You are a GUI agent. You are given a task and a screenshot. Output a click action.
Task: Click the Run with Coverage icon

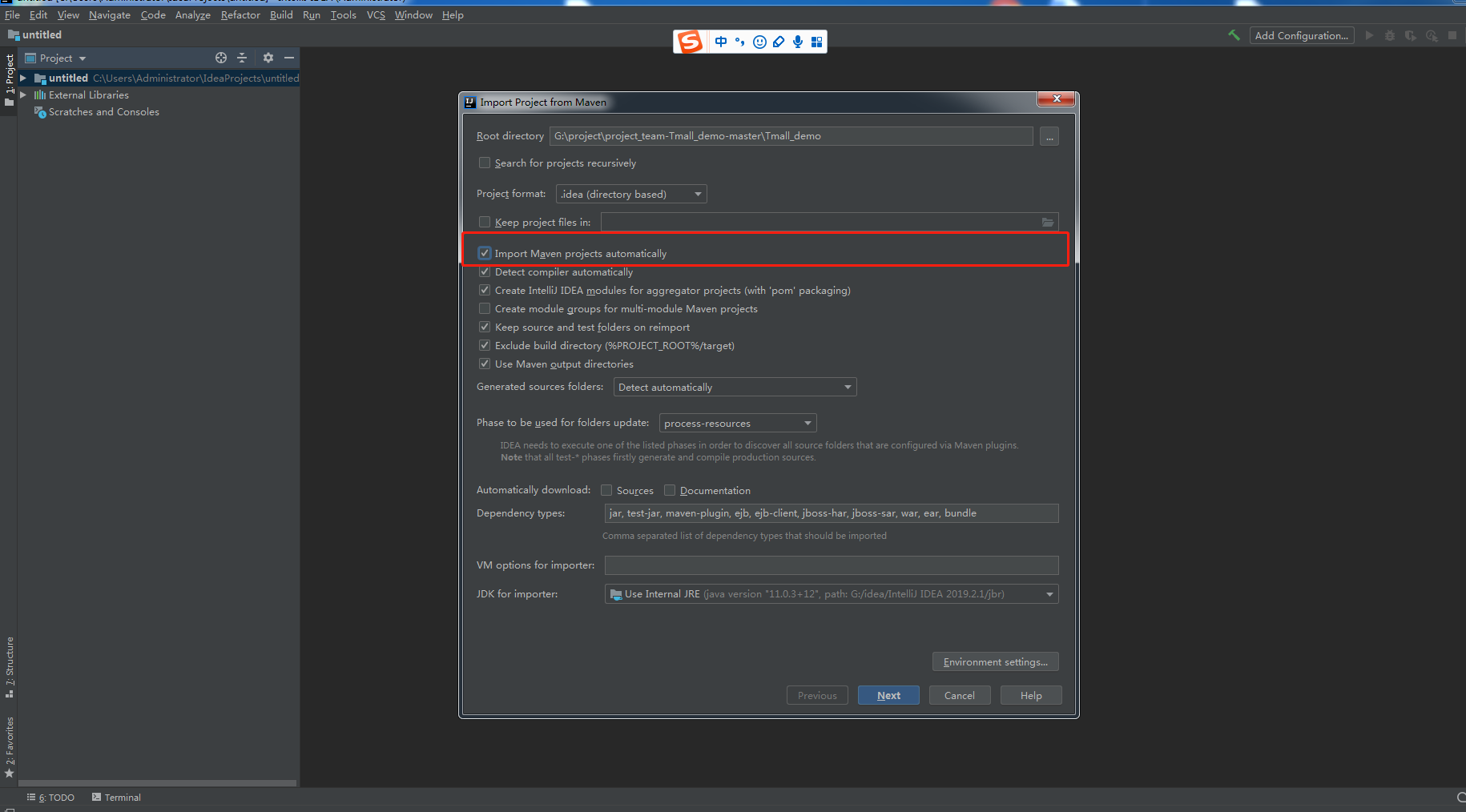click(x=1411, y=35)
